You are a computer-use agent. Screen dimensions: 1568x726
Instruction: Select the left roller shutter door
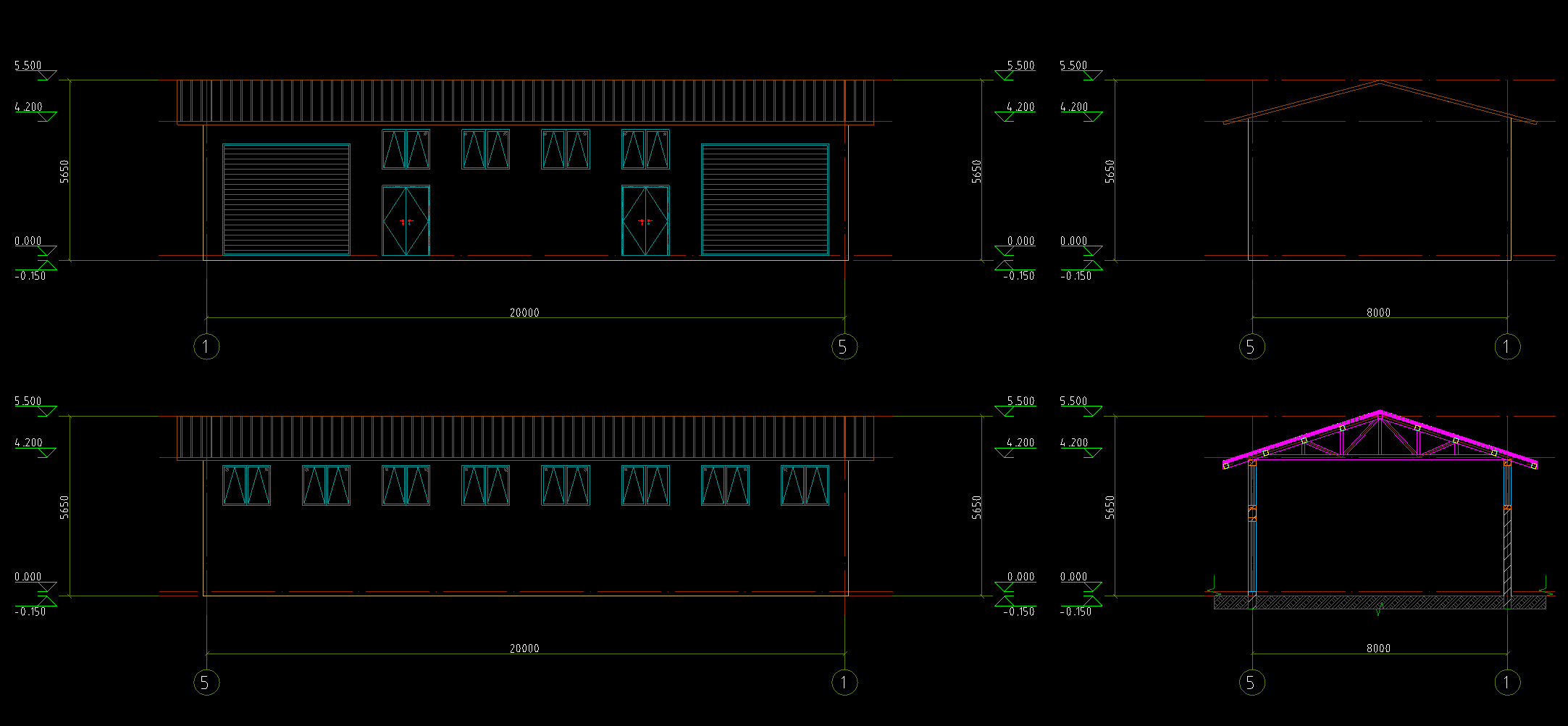(286, 199)
